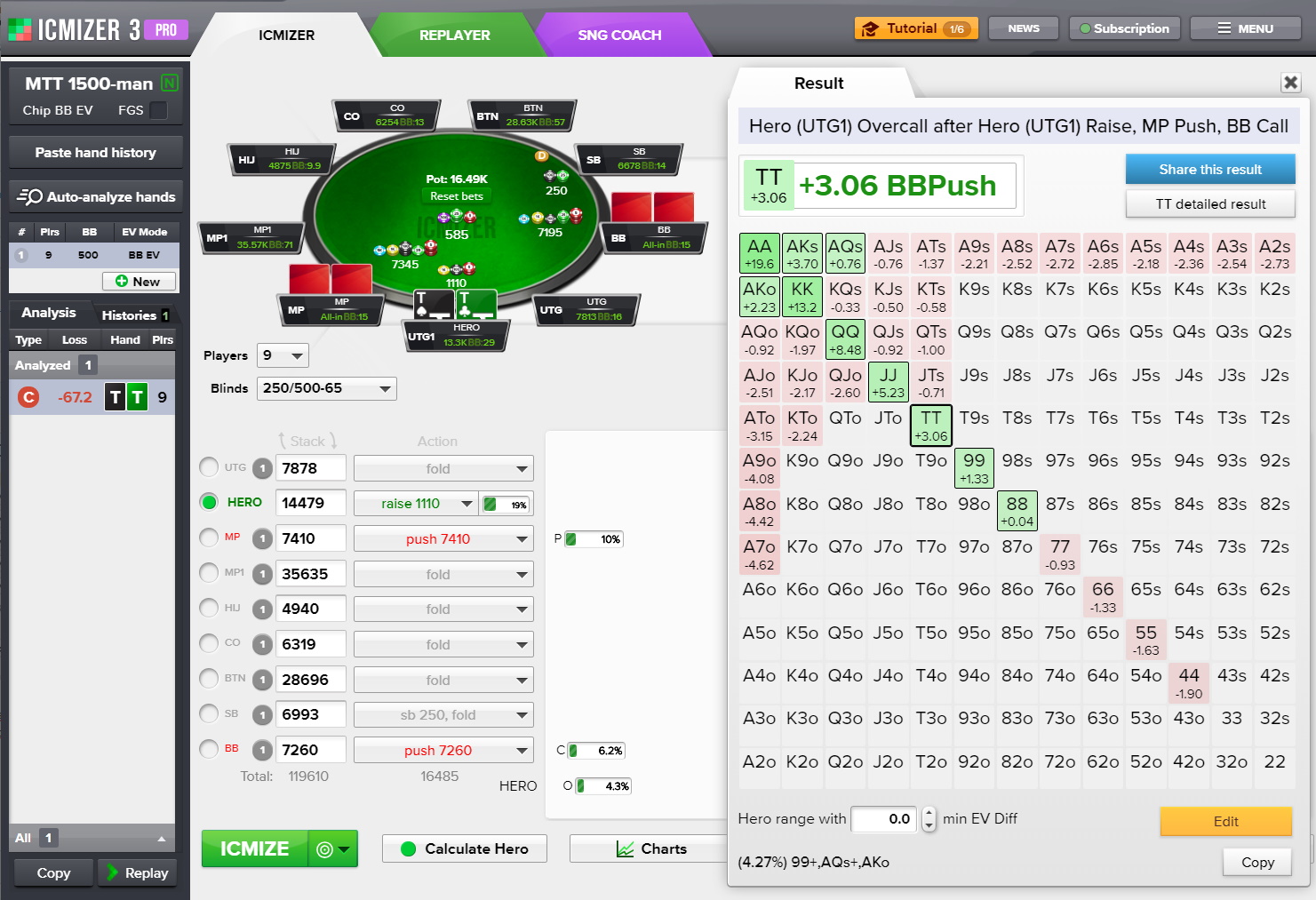Click the Replay arrow icon
The width and height of the screenshot is (1316, 900).
click(113, 872)
